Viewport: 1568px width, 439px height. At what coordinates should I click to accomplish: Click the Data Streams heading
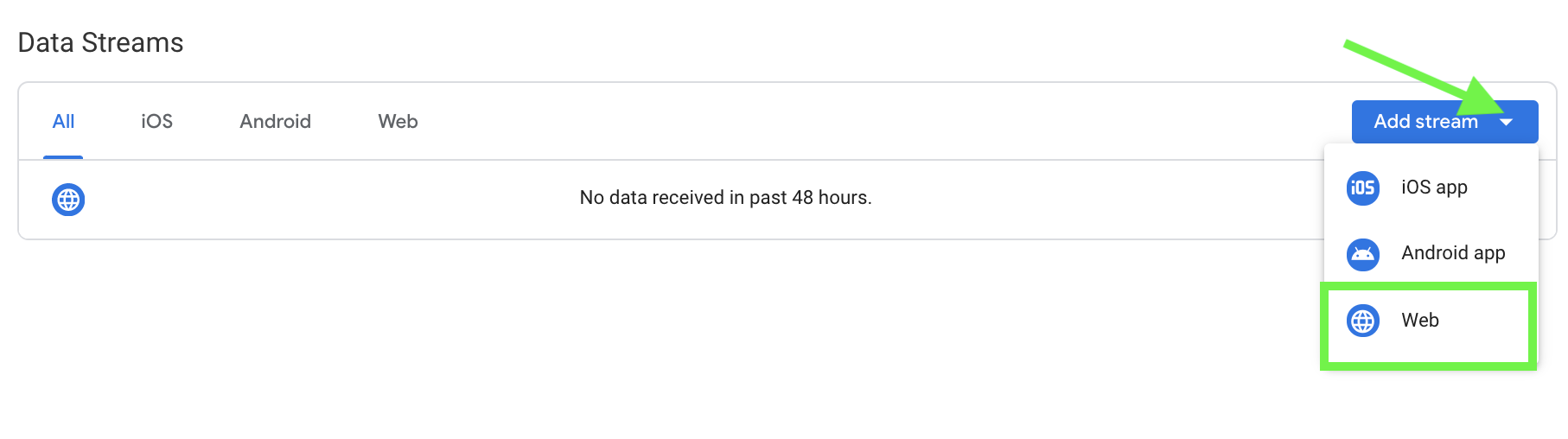(100, 42)
